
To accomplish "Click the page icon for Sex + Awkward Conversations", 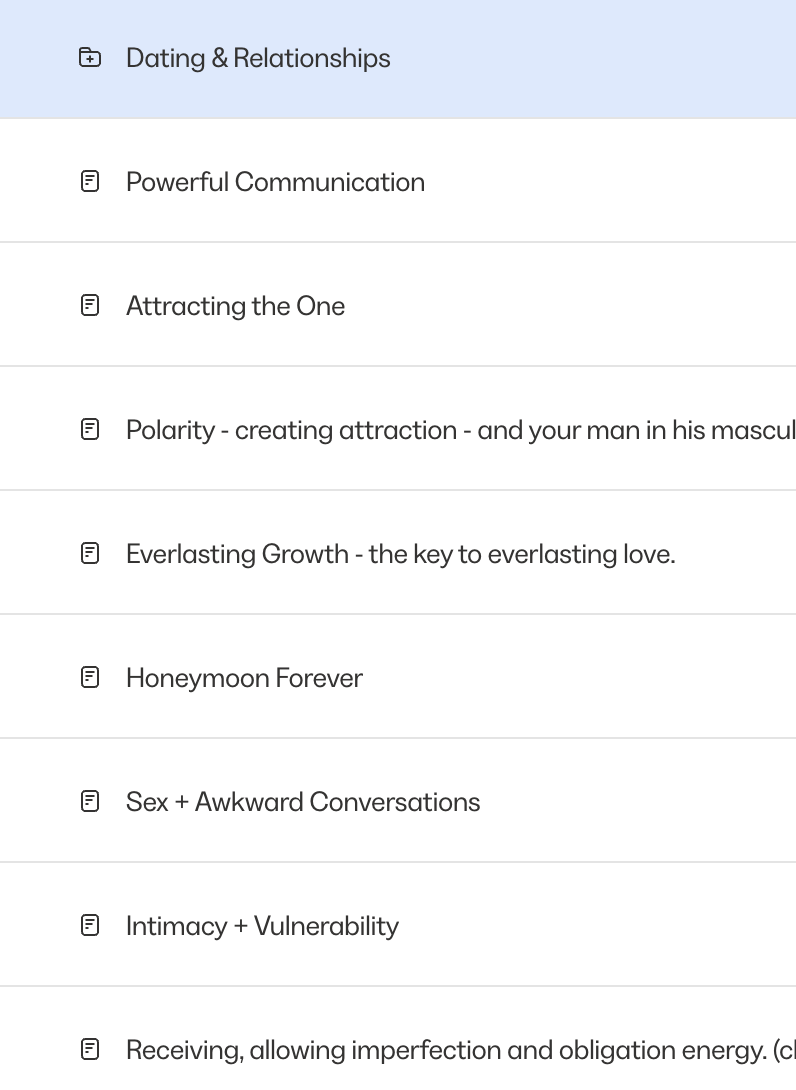I will (90, 802).
